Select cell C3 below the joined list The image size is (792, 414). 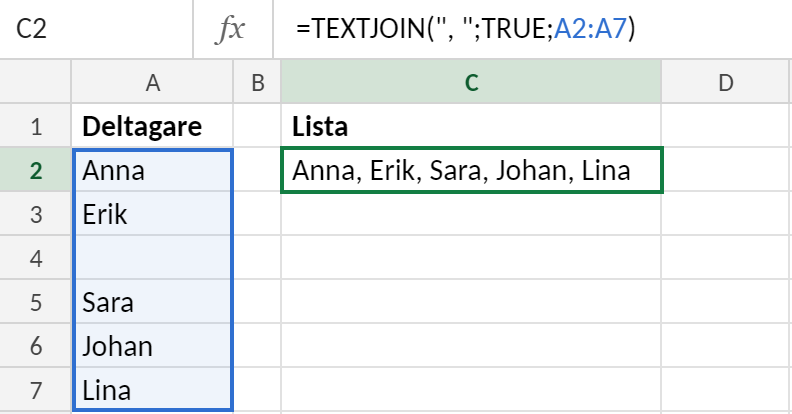pyautogui.click(x=471, y=214)
